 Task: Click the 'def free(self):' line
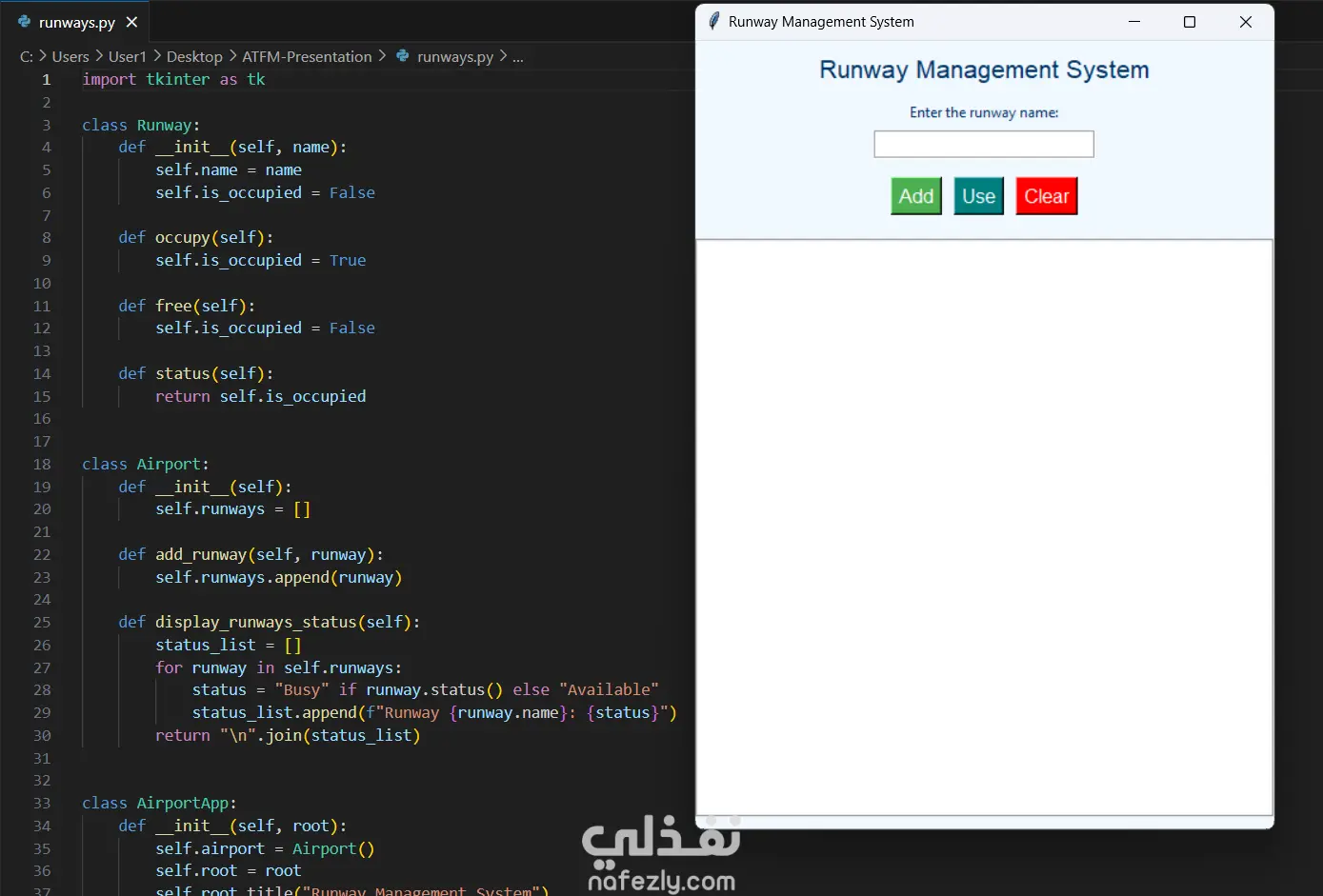[187, 306]
